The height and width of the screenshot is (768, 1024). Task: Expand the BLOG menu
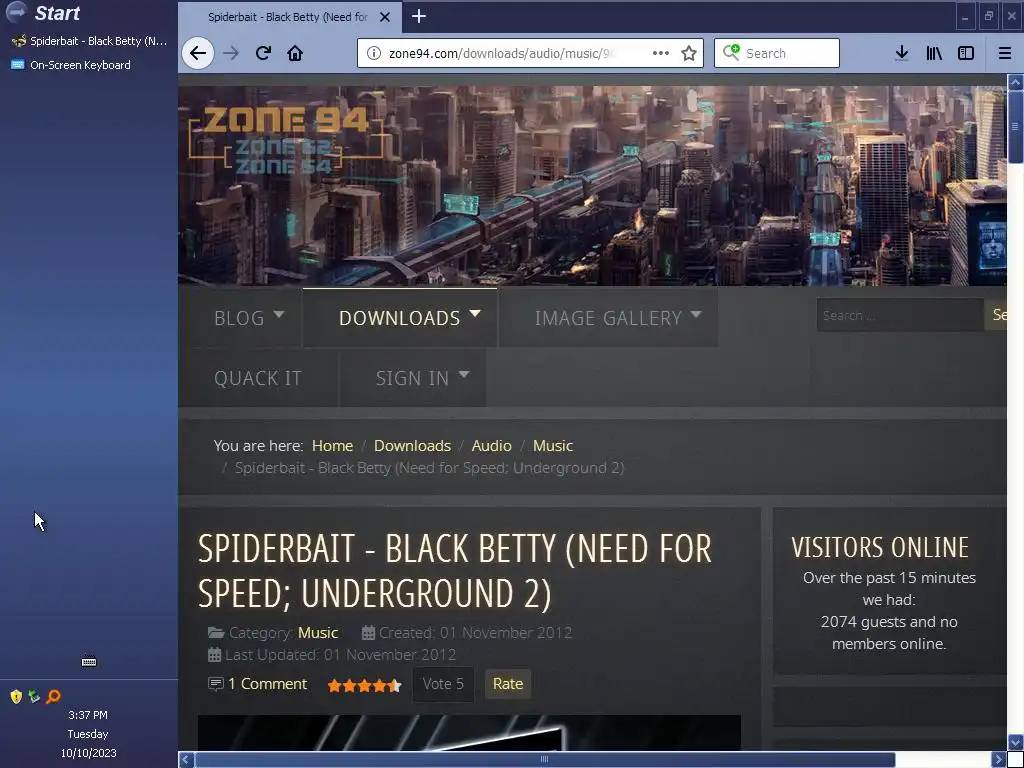[x=249, y=317]
